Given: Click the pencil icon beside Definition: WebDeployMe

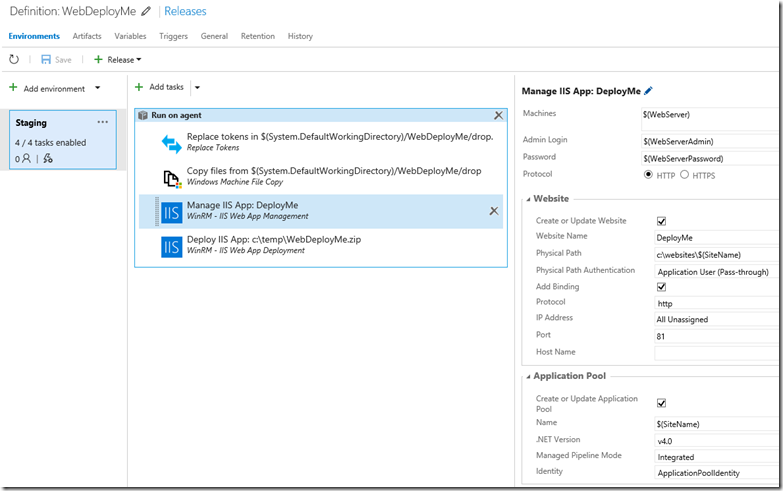Looking at the screenshot, I should [147, 12].
